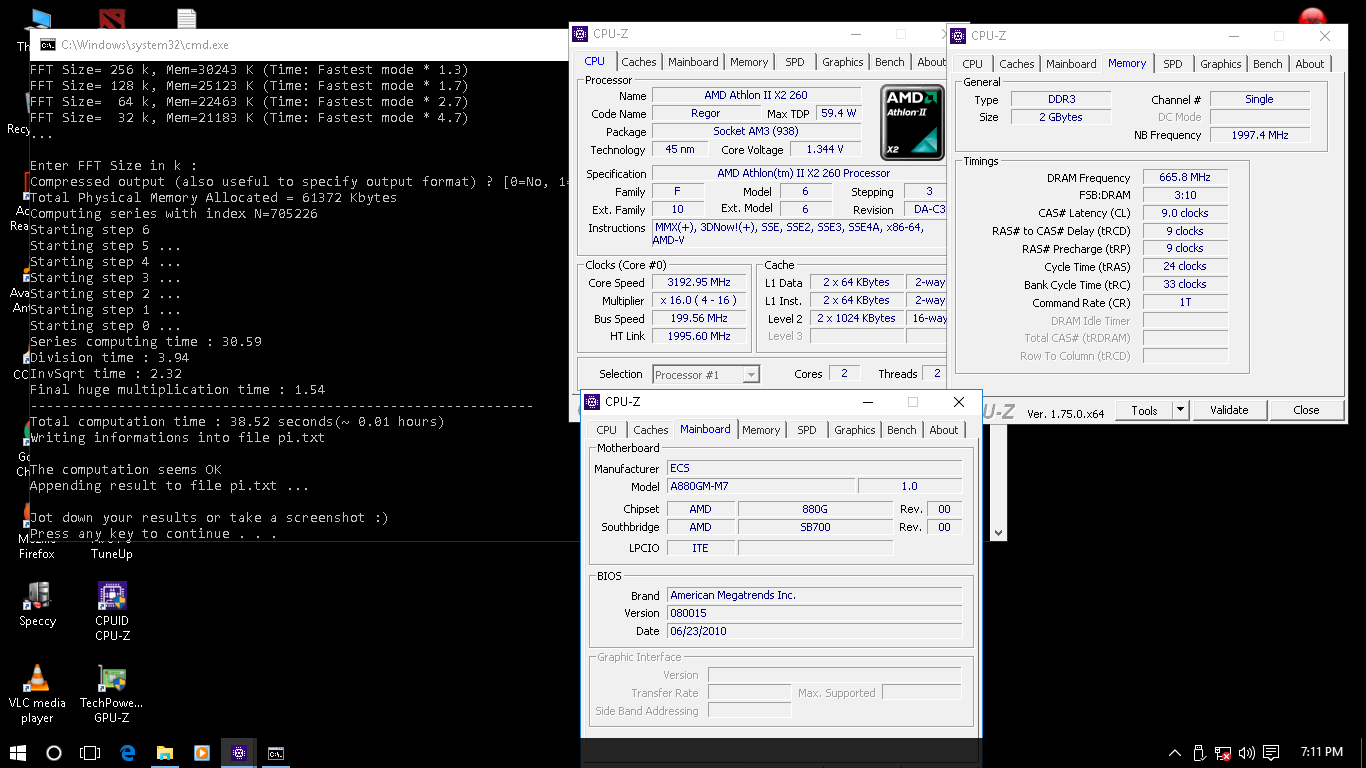Open Windows Start menu

pos(18,752)
